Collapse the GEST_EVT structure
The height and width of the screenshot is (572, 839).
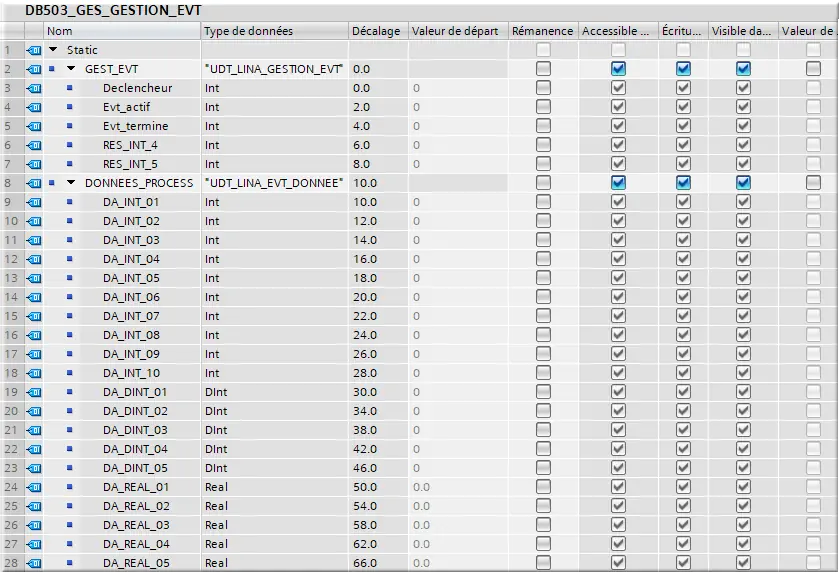[71, 68]
